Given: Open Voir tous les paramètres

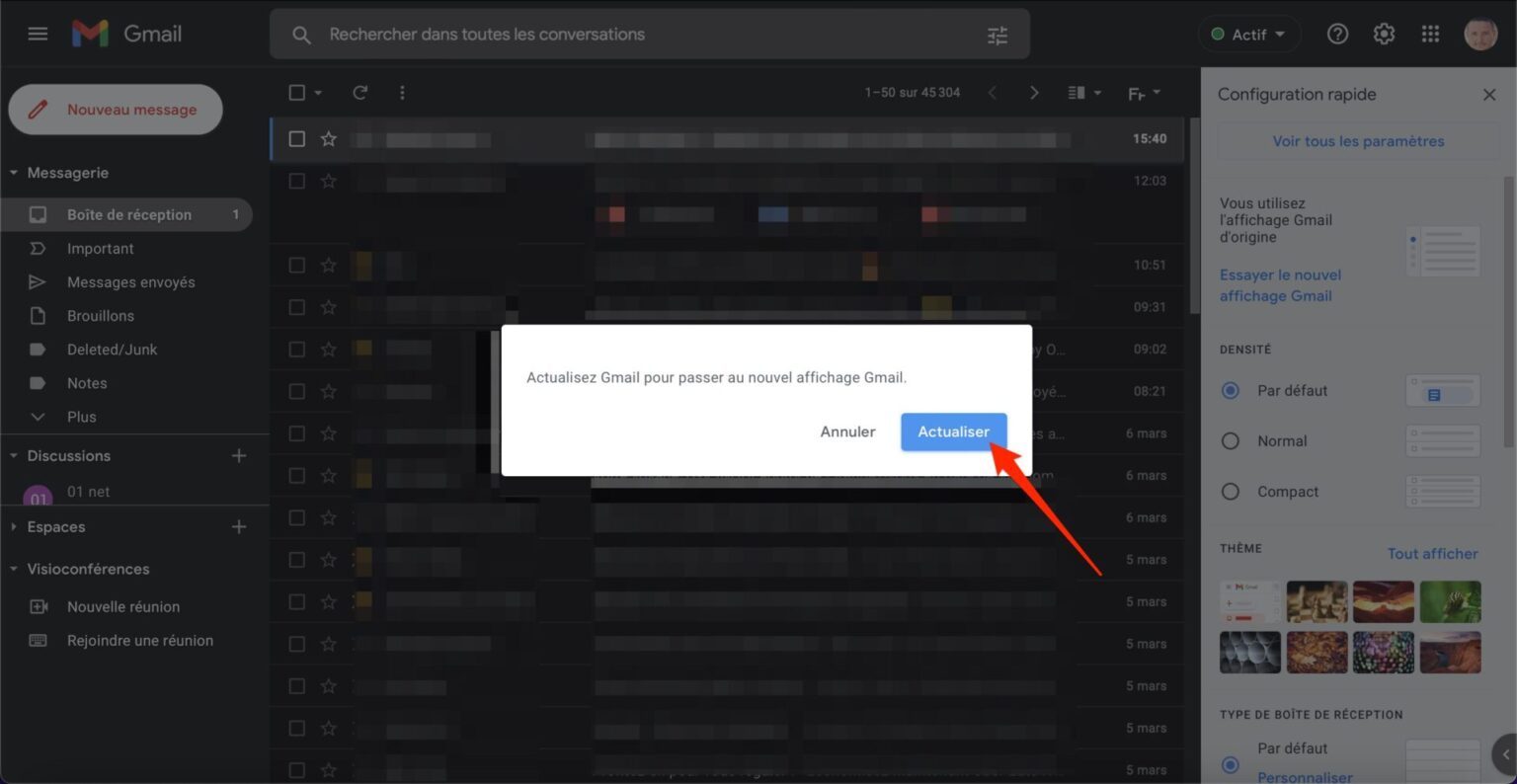Looking at the screenshot, I should [1357, 141].
